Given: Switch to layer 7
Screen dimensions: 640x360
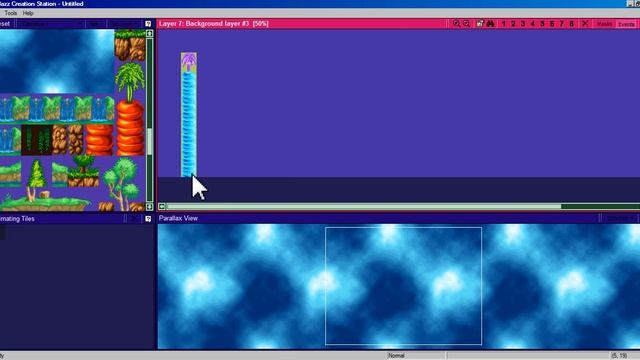Looking at the screenshot, I should coord(562,24).
